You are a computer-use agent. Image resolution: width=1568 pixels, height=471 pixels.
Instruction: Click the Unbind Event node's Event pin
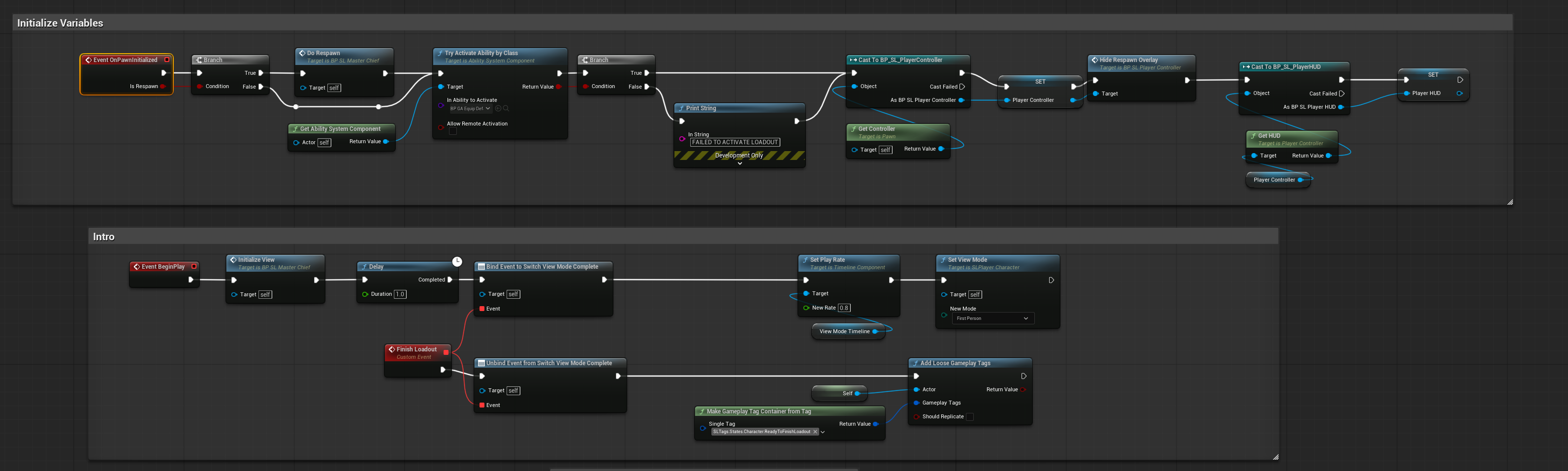click(x=482, y=405)
